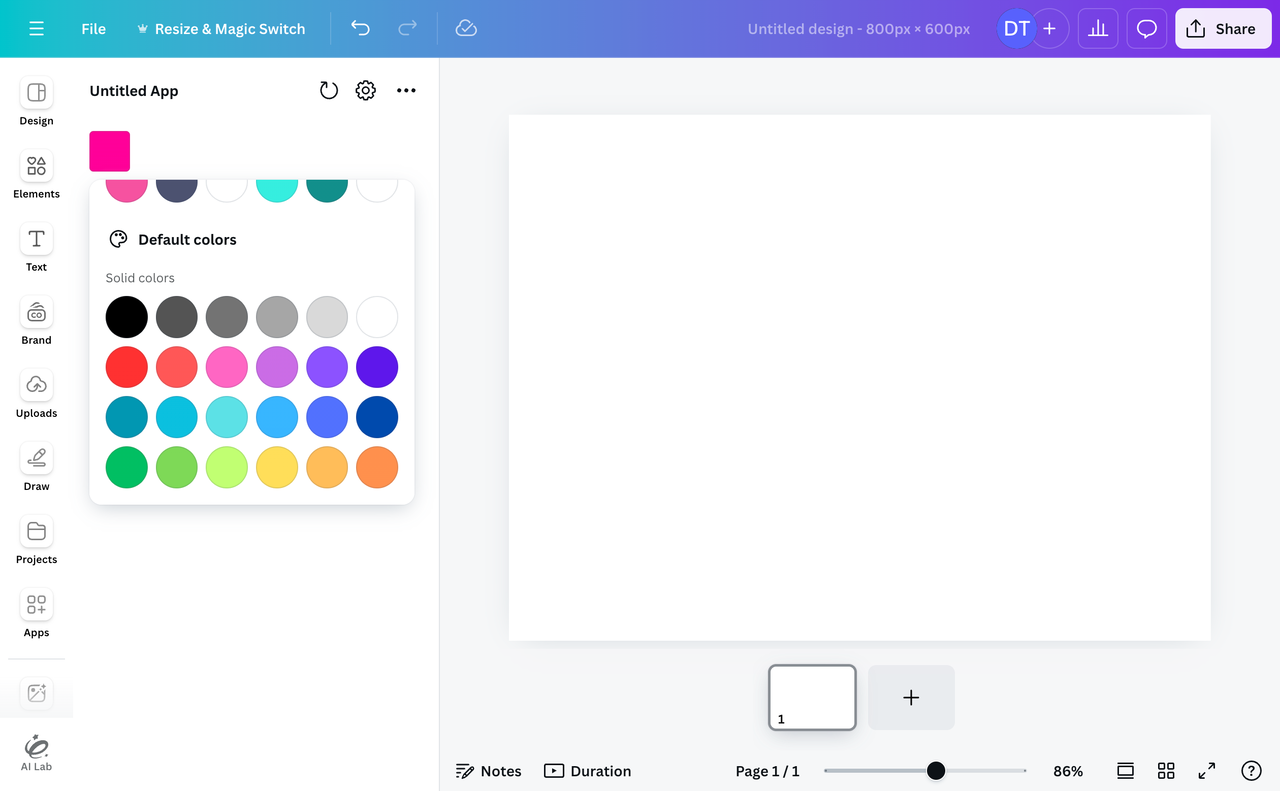Pick the light turquoise solid color

pyautogui.click(x=227, y=417)
